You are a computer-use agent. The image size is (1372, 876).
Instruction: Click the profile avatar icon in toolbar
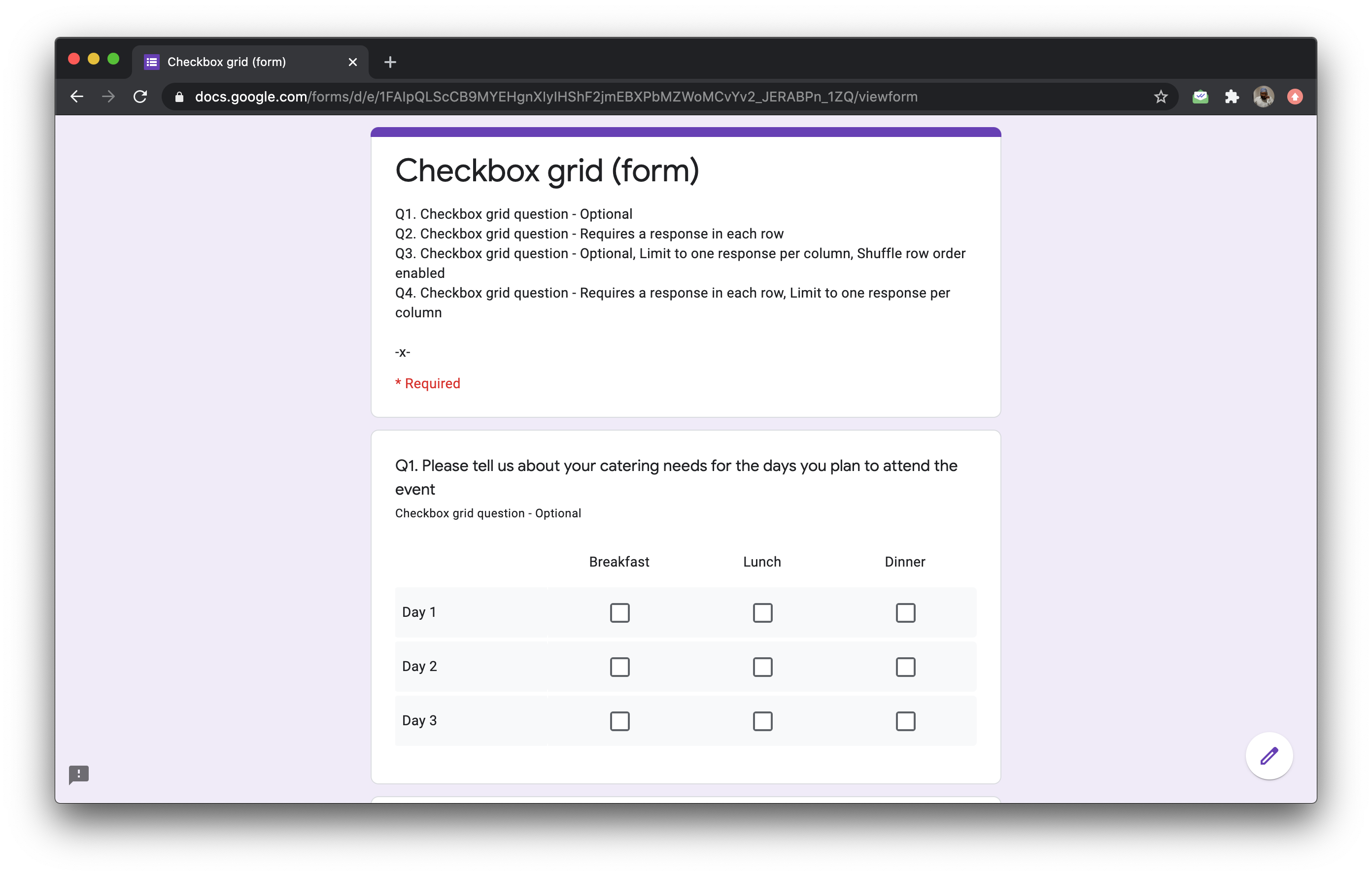tap(1263, 97)
